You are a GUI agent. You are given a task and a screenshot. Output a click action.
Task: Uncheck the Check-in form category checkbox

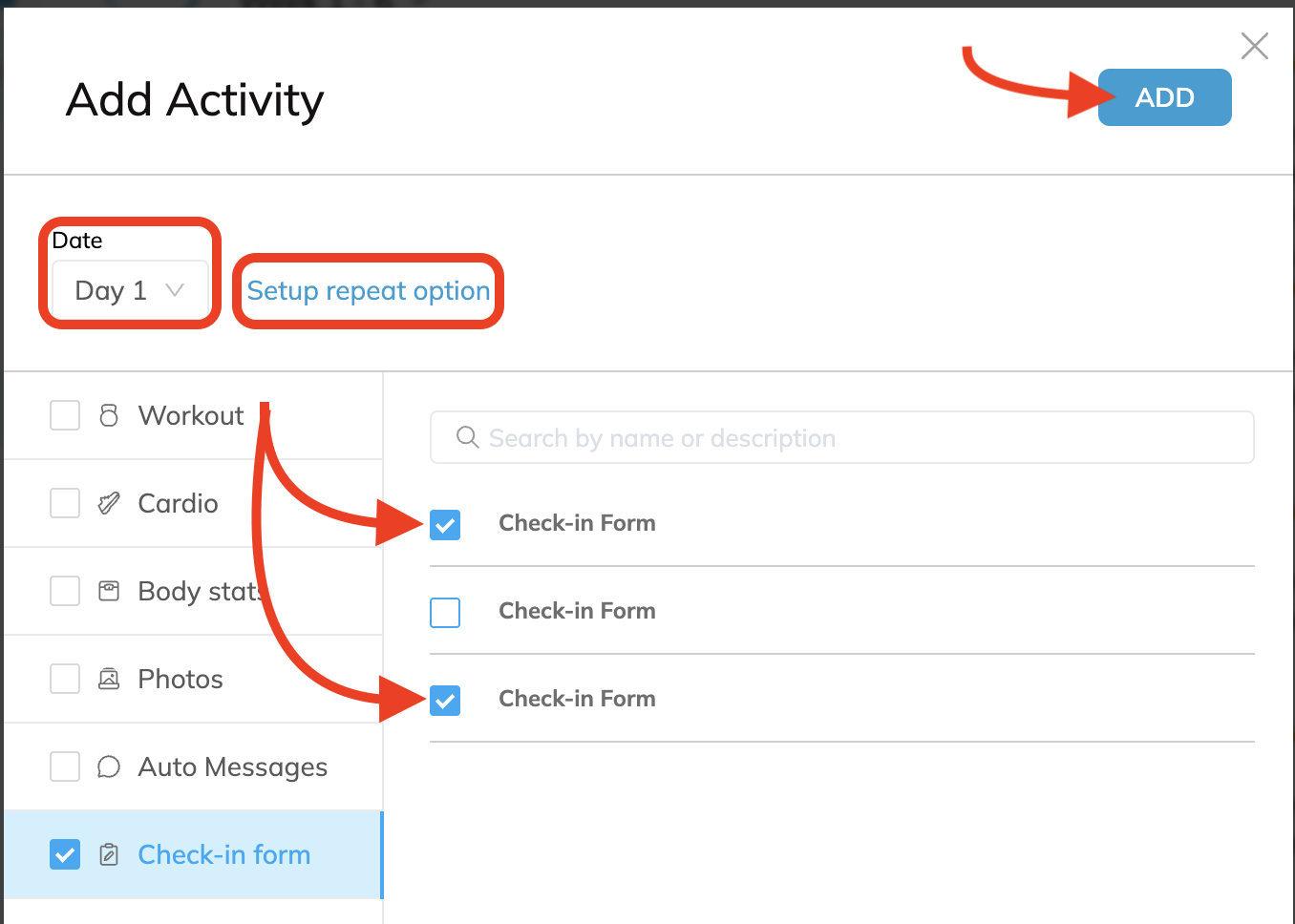(x=65, y=854)
